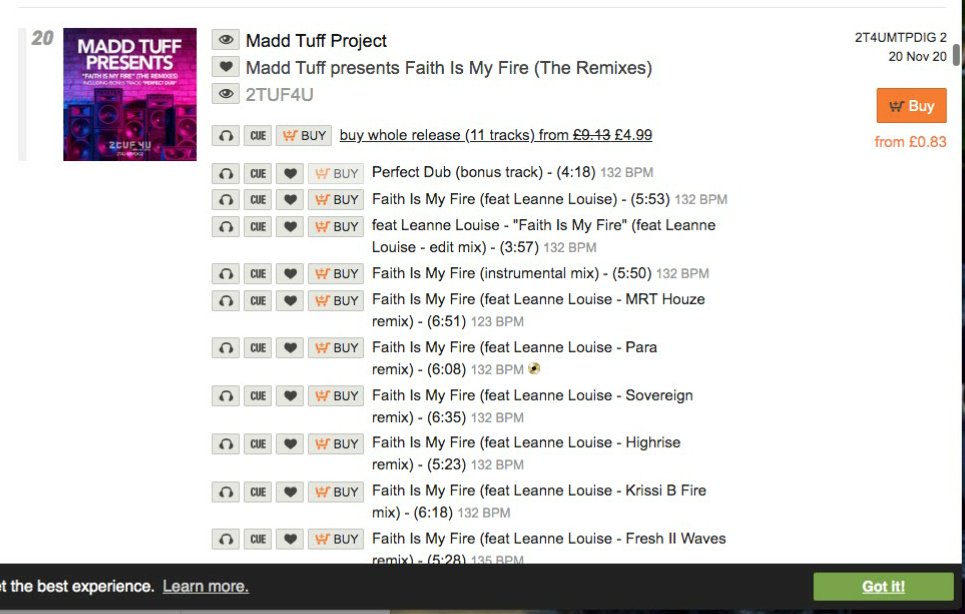Click the orange Buy button
Image resolution: width=965 pixels, height=614 pixels.
tap(911, 106)
